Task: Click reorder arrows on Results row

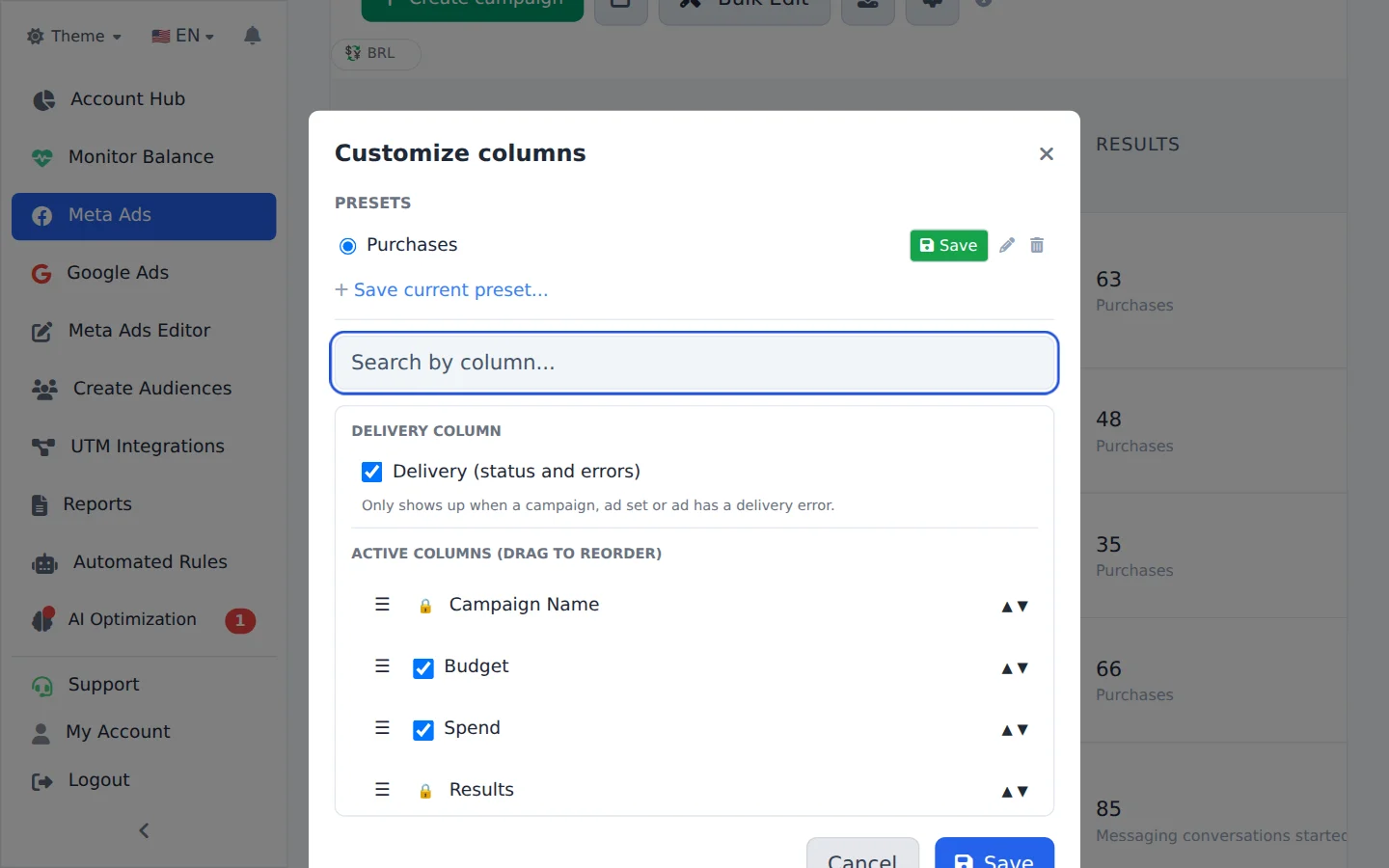Action: [1015, 792]
